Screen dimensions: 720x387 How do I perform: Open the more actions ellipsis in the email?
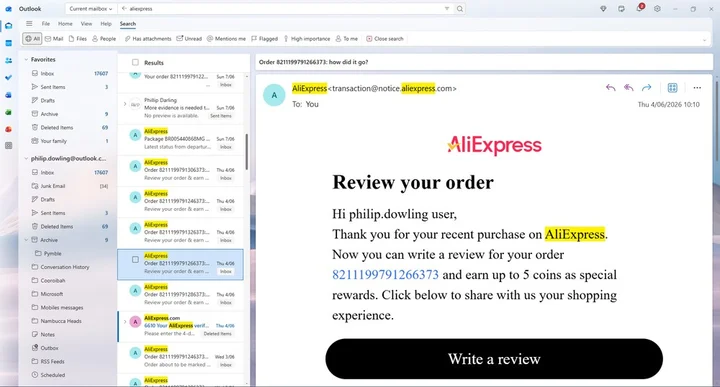point(697,88)
